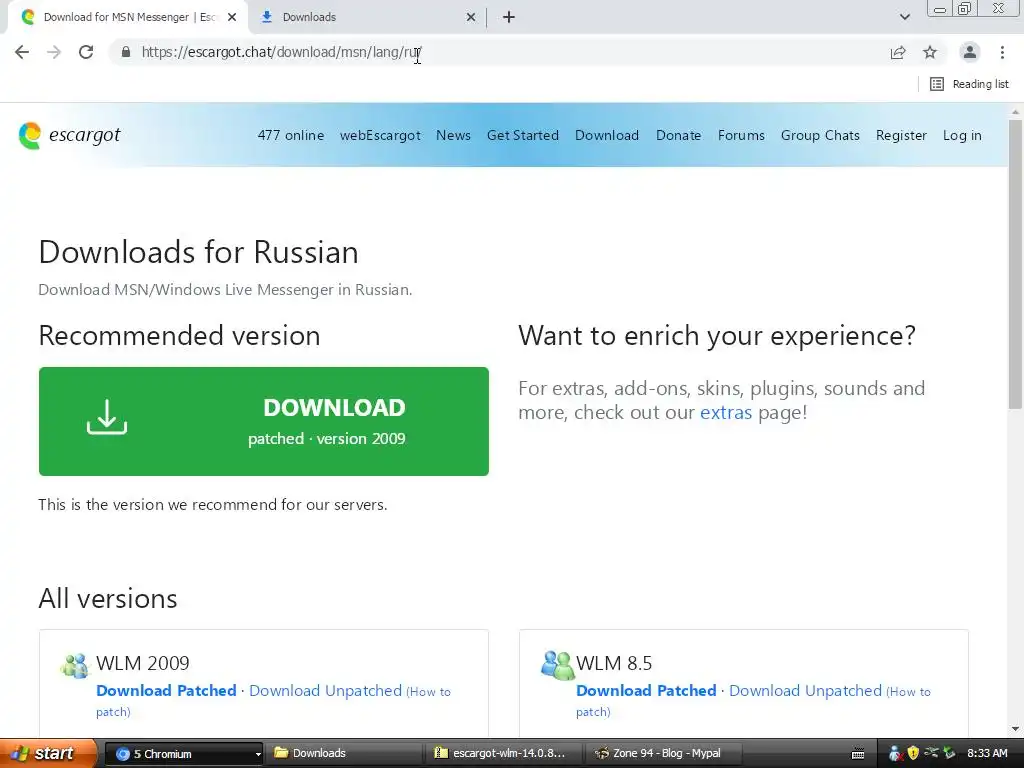
Task: Open the browser profile avatar
Action: point(970,52)
